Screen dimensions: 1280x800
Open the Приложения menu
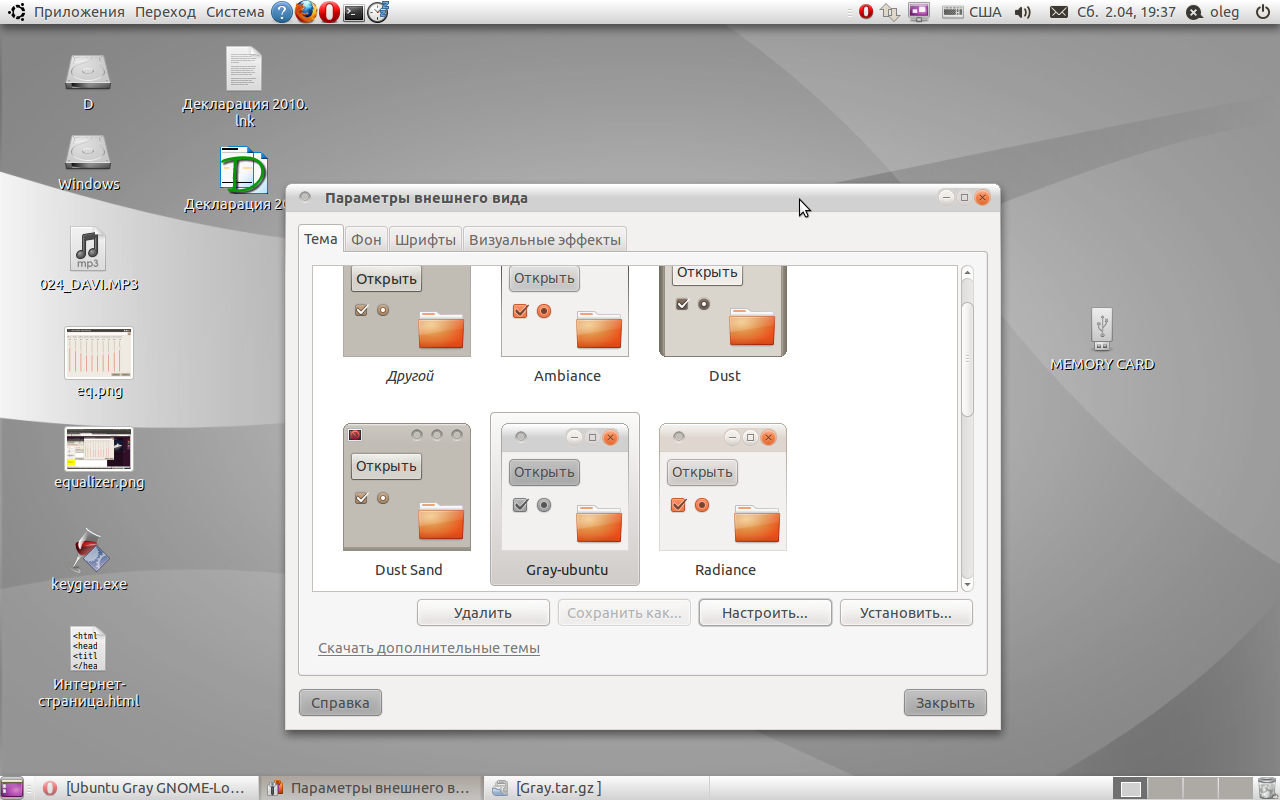coord(79,12)
